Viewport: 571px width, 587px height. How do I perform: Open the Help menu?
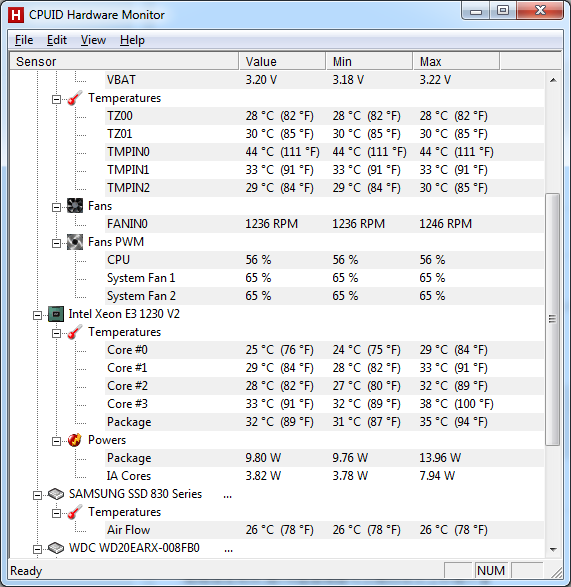(x=132, y=40)
